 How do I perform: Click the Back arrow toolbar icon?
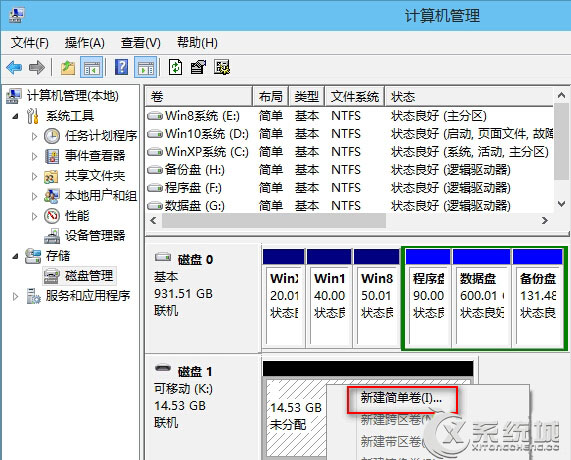pos(15,67)
